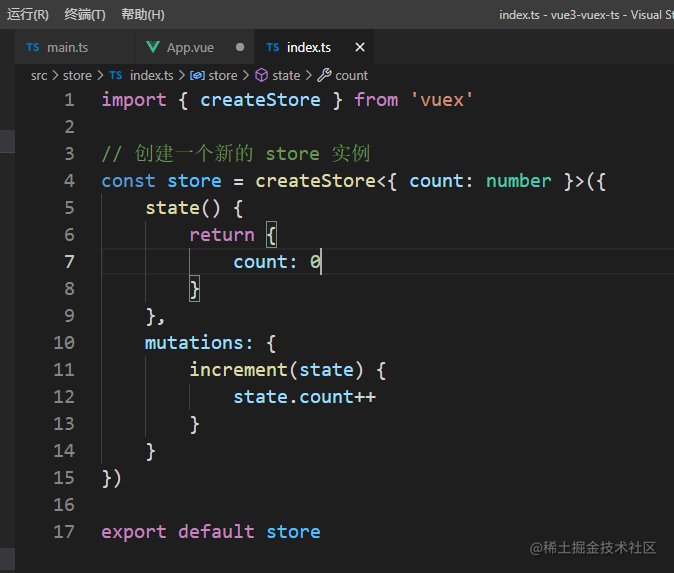Image resolution: width=674 pixels, height=573 pixels.
Task: Open the 帮助(H) menu
Action: 143,15
